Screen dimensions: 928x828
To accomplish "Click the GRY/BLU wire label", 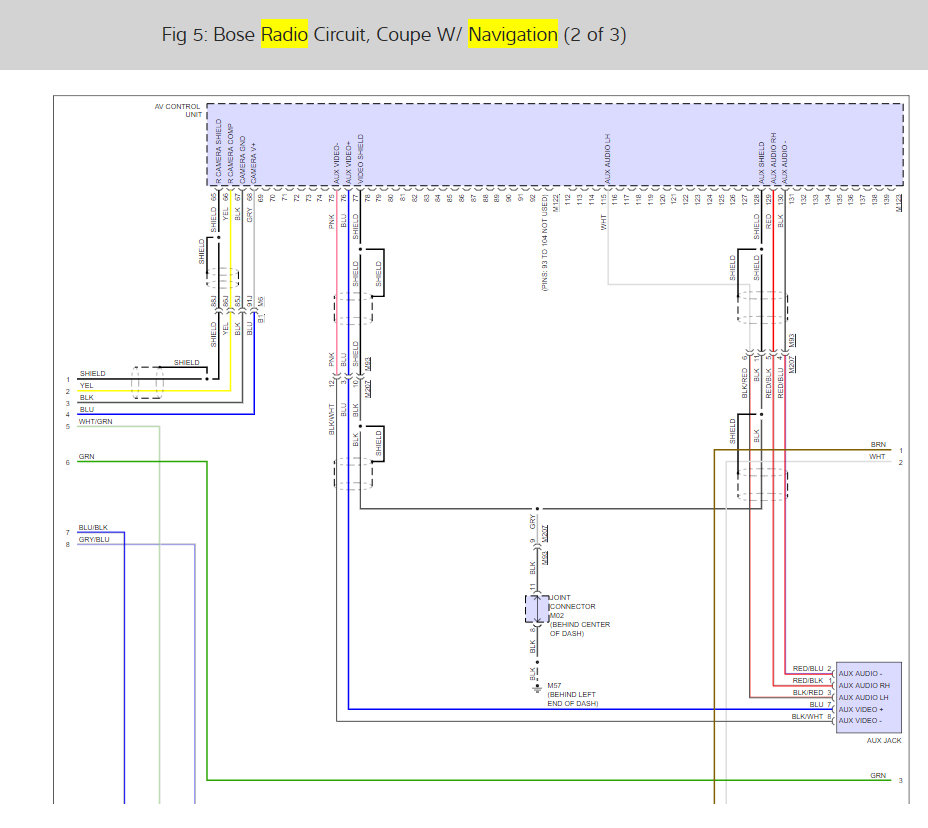I will (94, 540).
